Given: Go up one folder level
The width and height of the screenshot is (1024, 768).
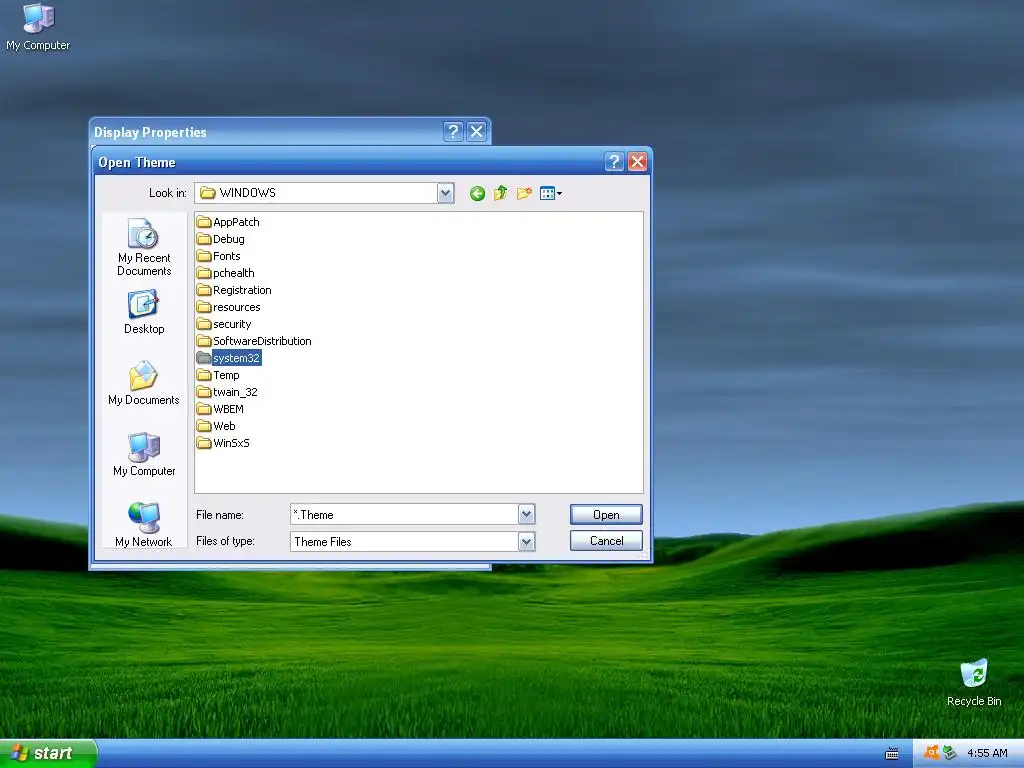Looking at the screenshot, I should (501, 193).
